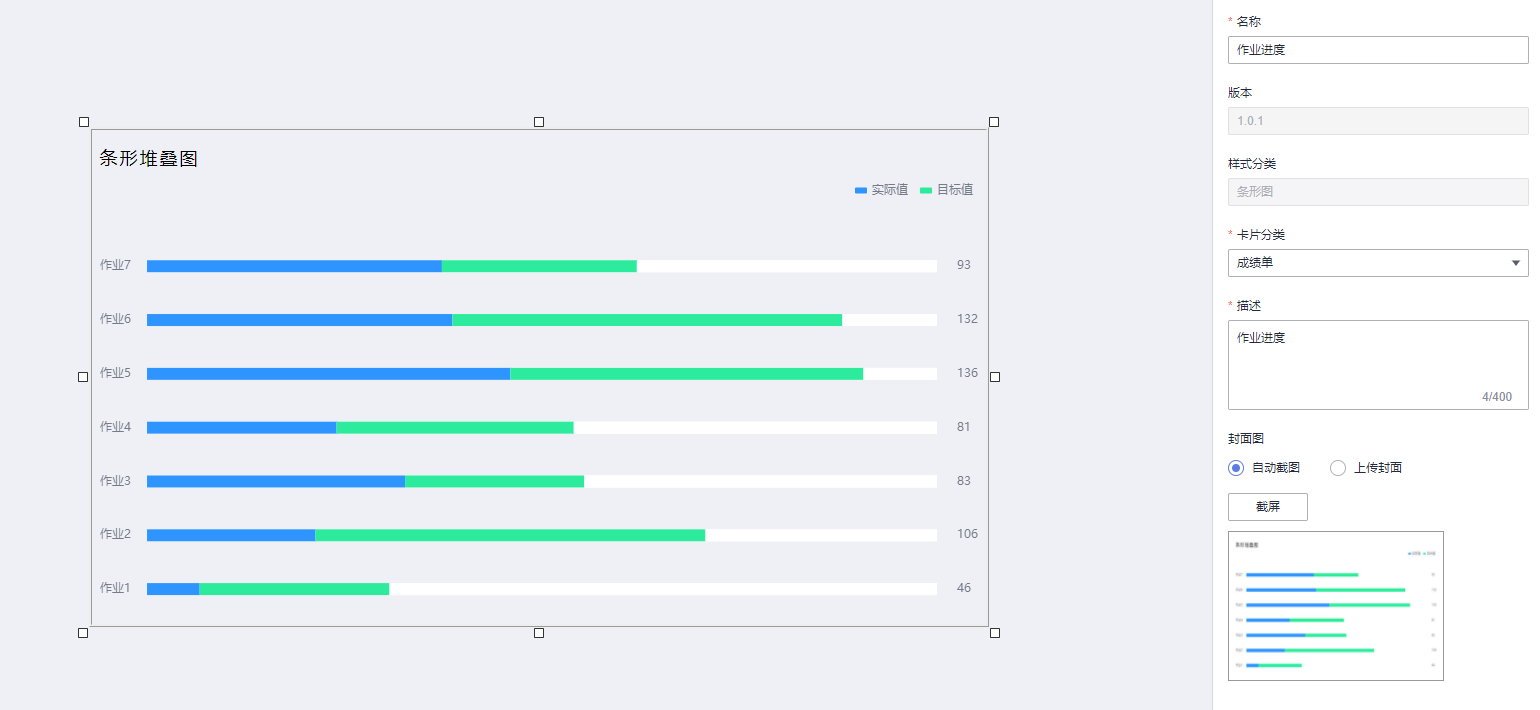Image resolution: width=1540 pixels, height=710 pixels.
Task: Click the top-left resize handle of the chart
Action: [84, 122]
